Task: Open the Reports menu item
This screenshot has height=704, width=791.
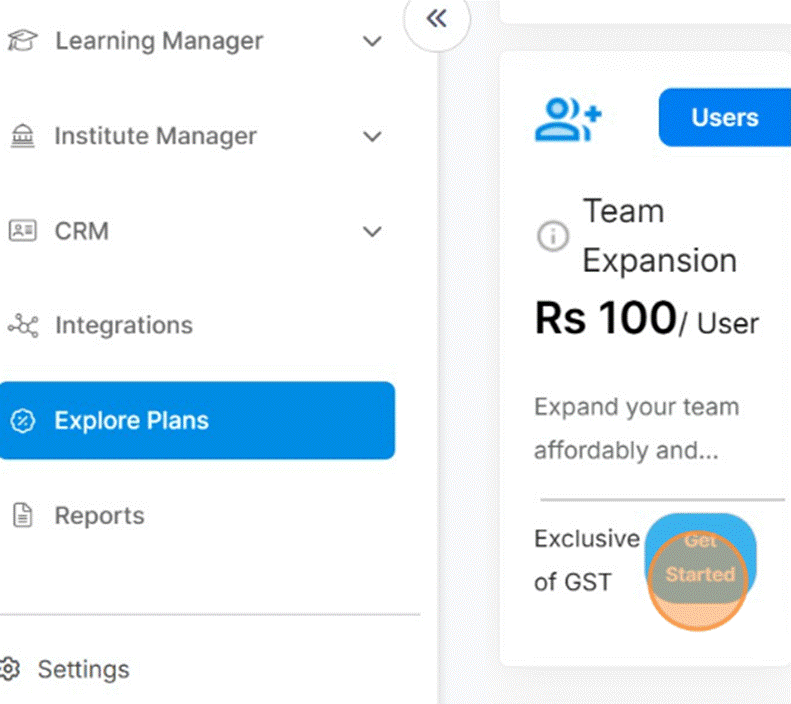Action: pyautogui.click(x=99, y=516)
